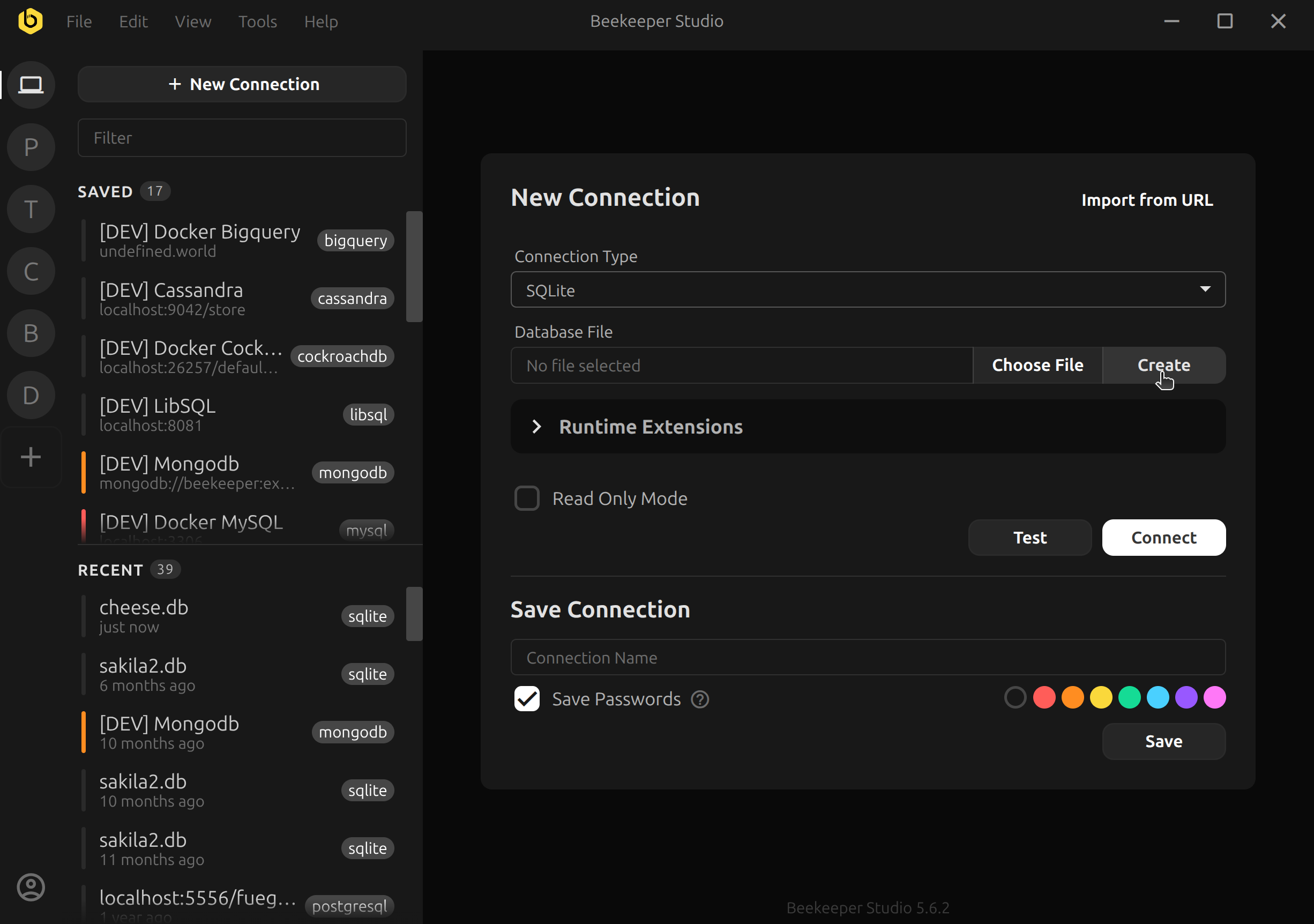Click the plus icon to add a workspace
The width and height of the screenshot is (1314, 924).
click(31, 456)
